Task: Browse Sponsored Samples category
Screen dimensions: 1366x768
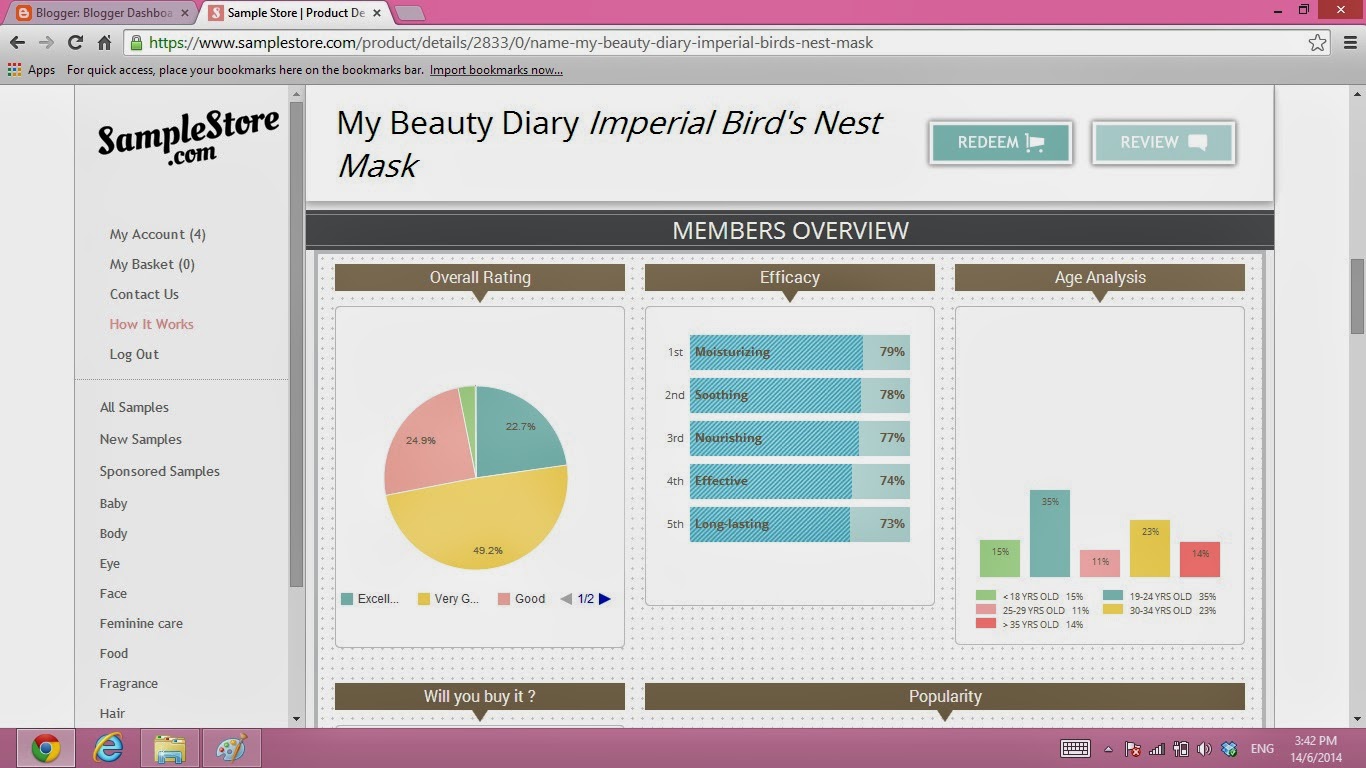Action: click(x=160, y=471)
